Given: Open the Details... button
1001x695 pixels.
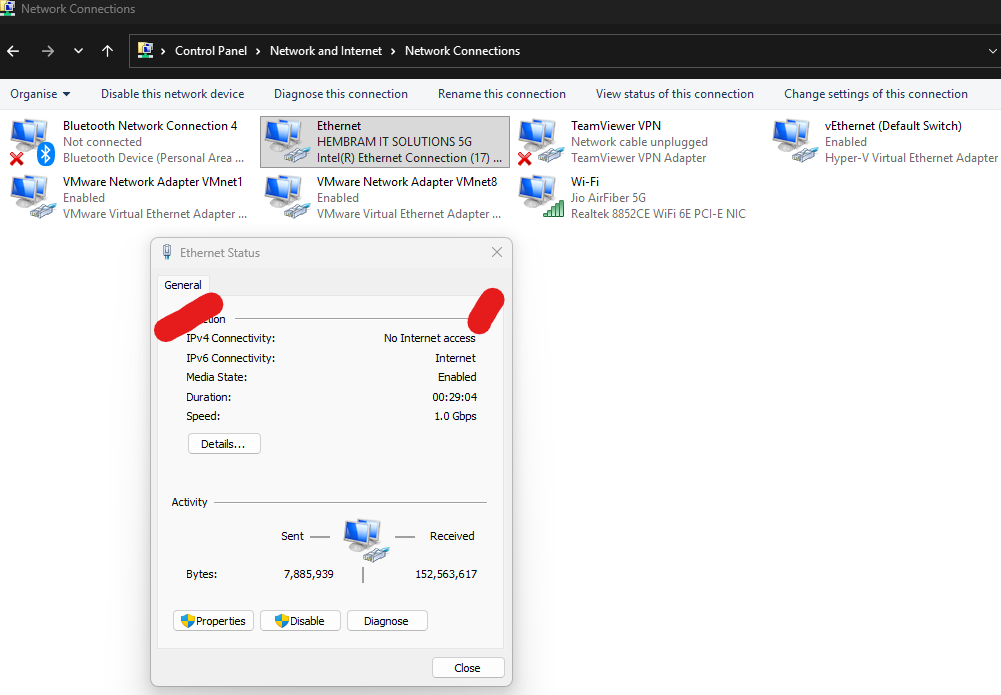Looking at the screenshot, I should [224, 444].
